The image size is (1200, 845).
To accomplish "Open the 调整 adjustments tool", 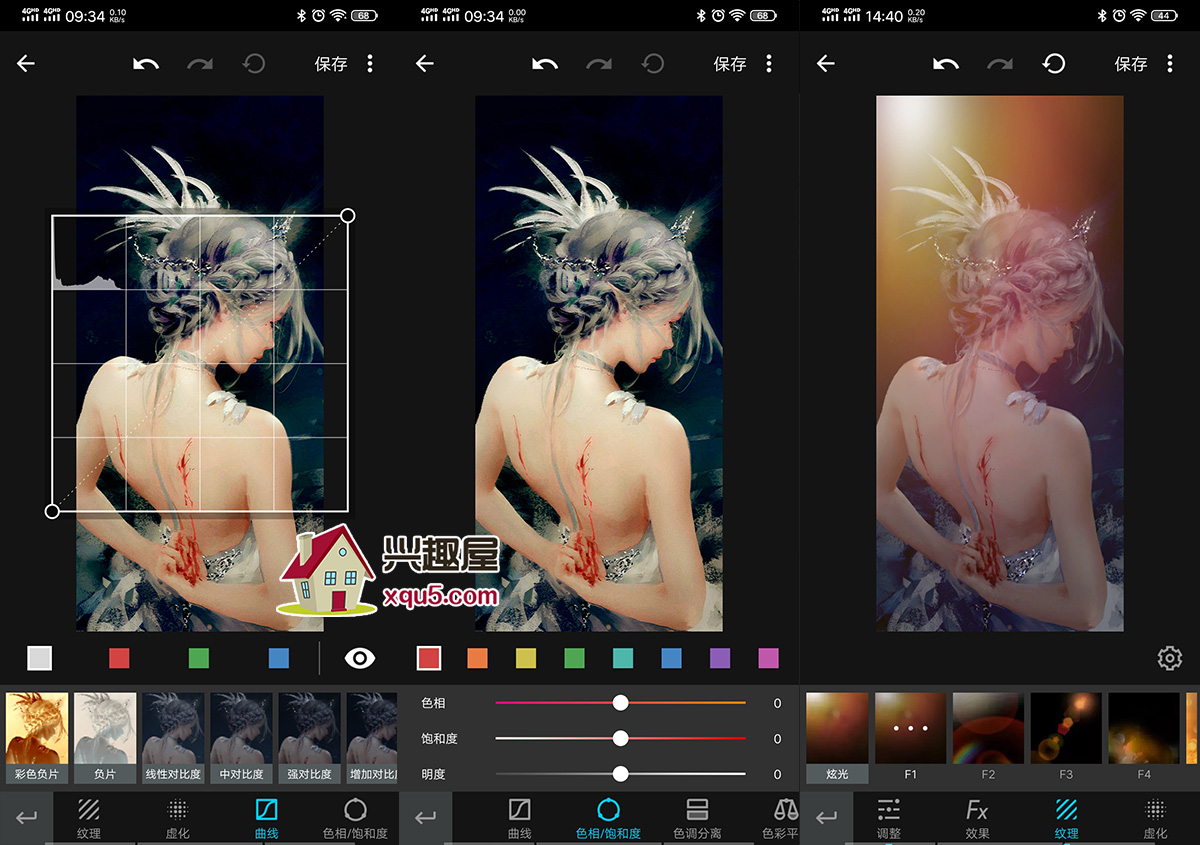I will (x=888, y=818).
